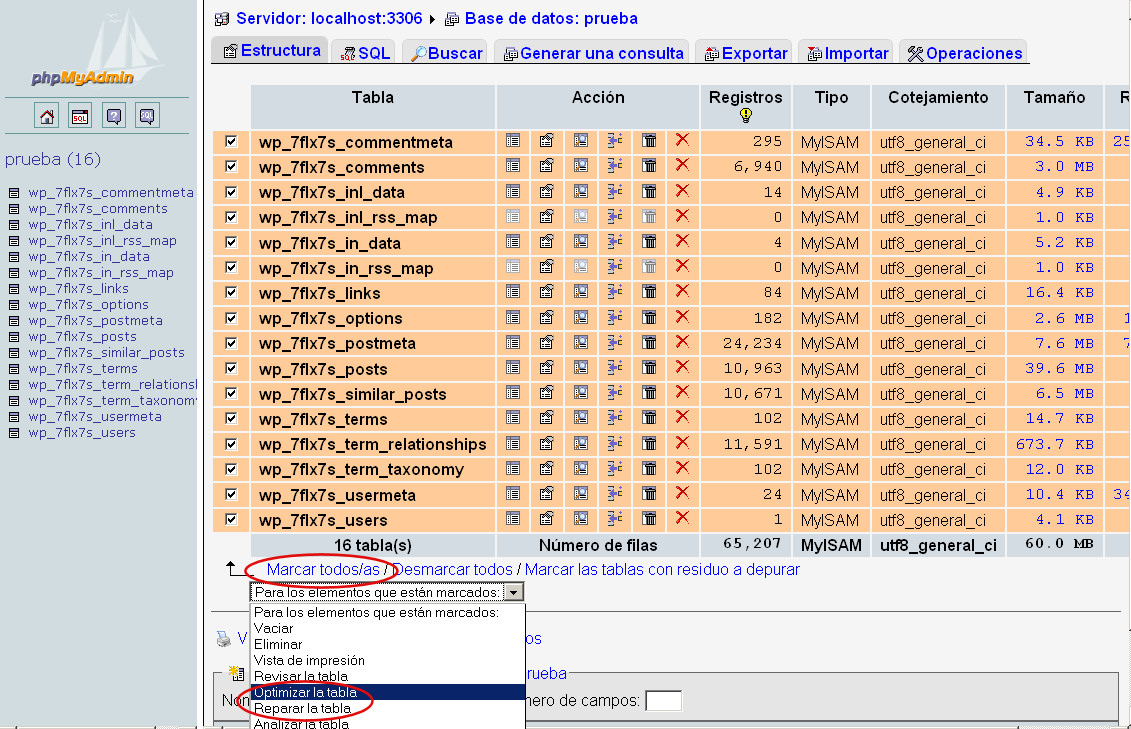Click the empty trash icon for wp_7flx7s_options
1131x729 pixels.
[649, 317]
